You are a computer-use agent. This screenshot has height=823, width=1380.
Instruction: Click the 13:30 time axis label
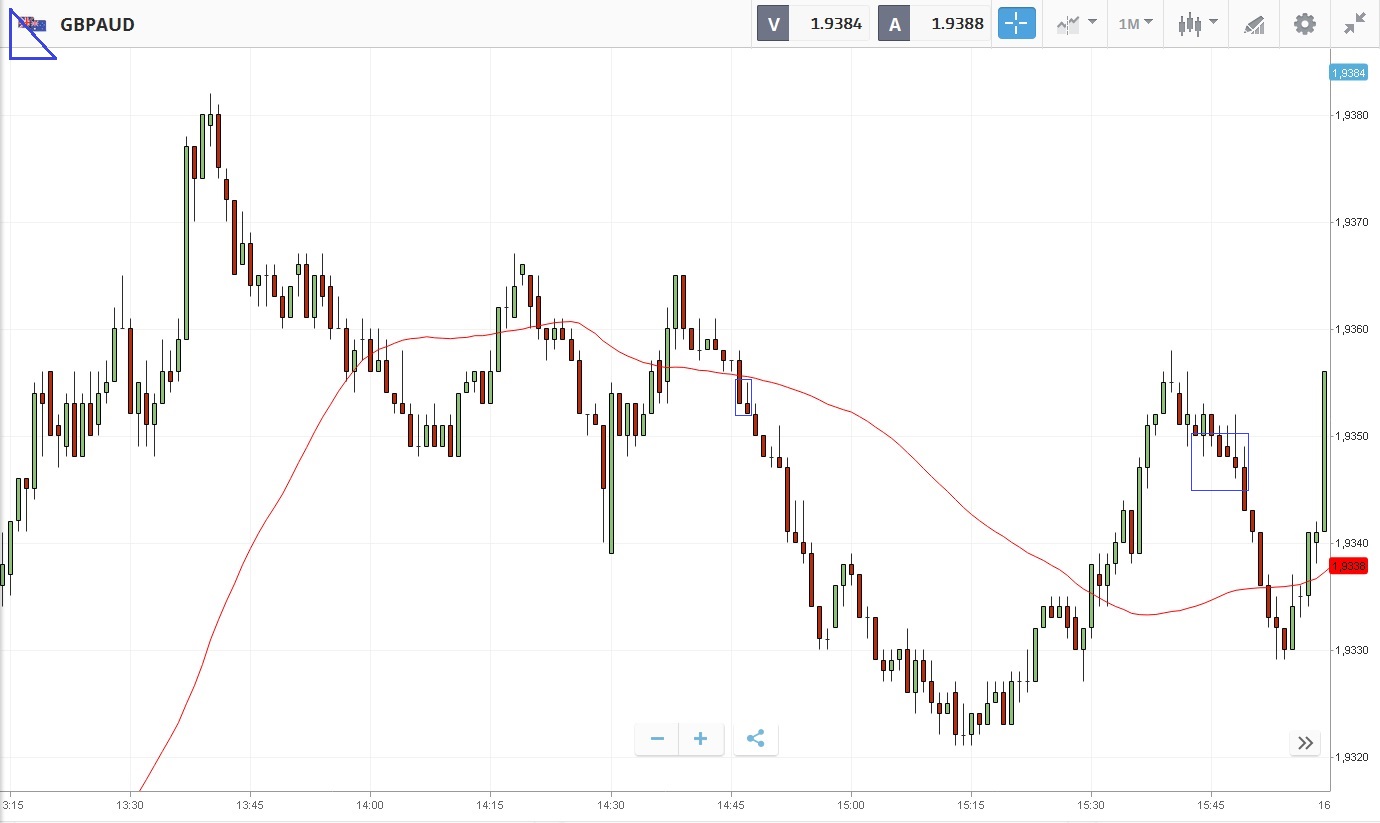click(129, 805)
